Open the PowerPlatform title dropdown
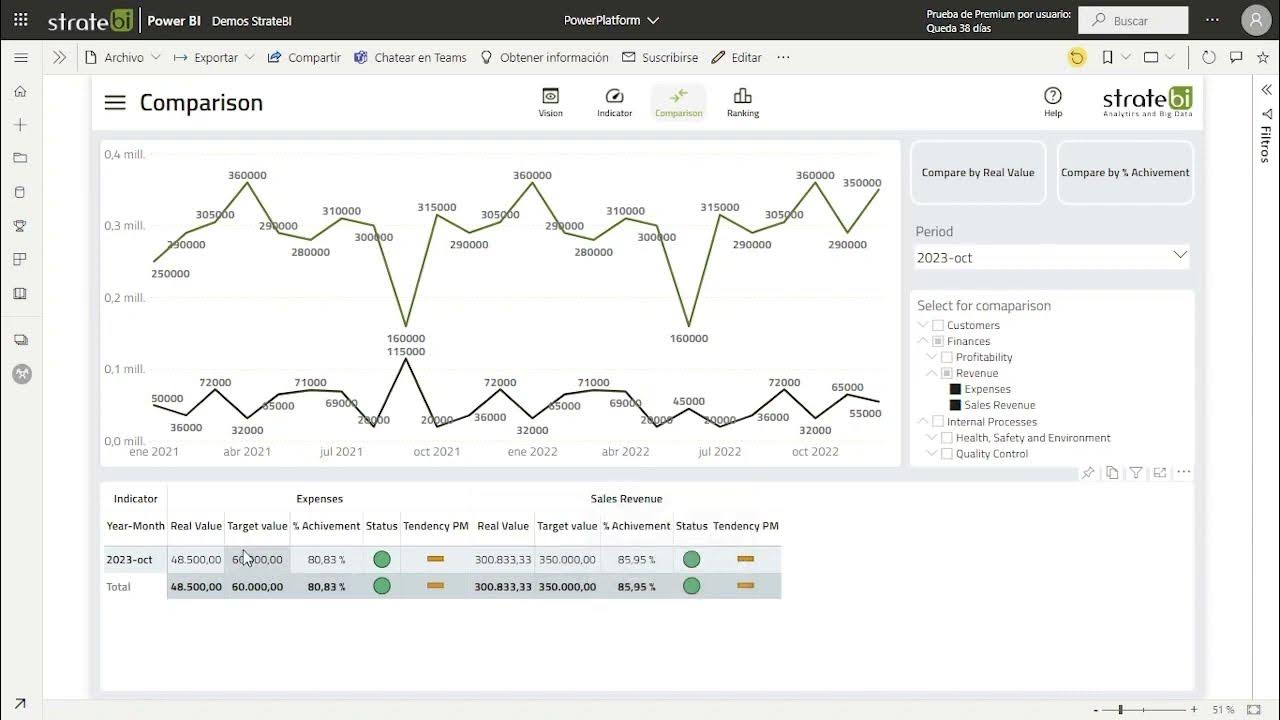 (611, 20)
